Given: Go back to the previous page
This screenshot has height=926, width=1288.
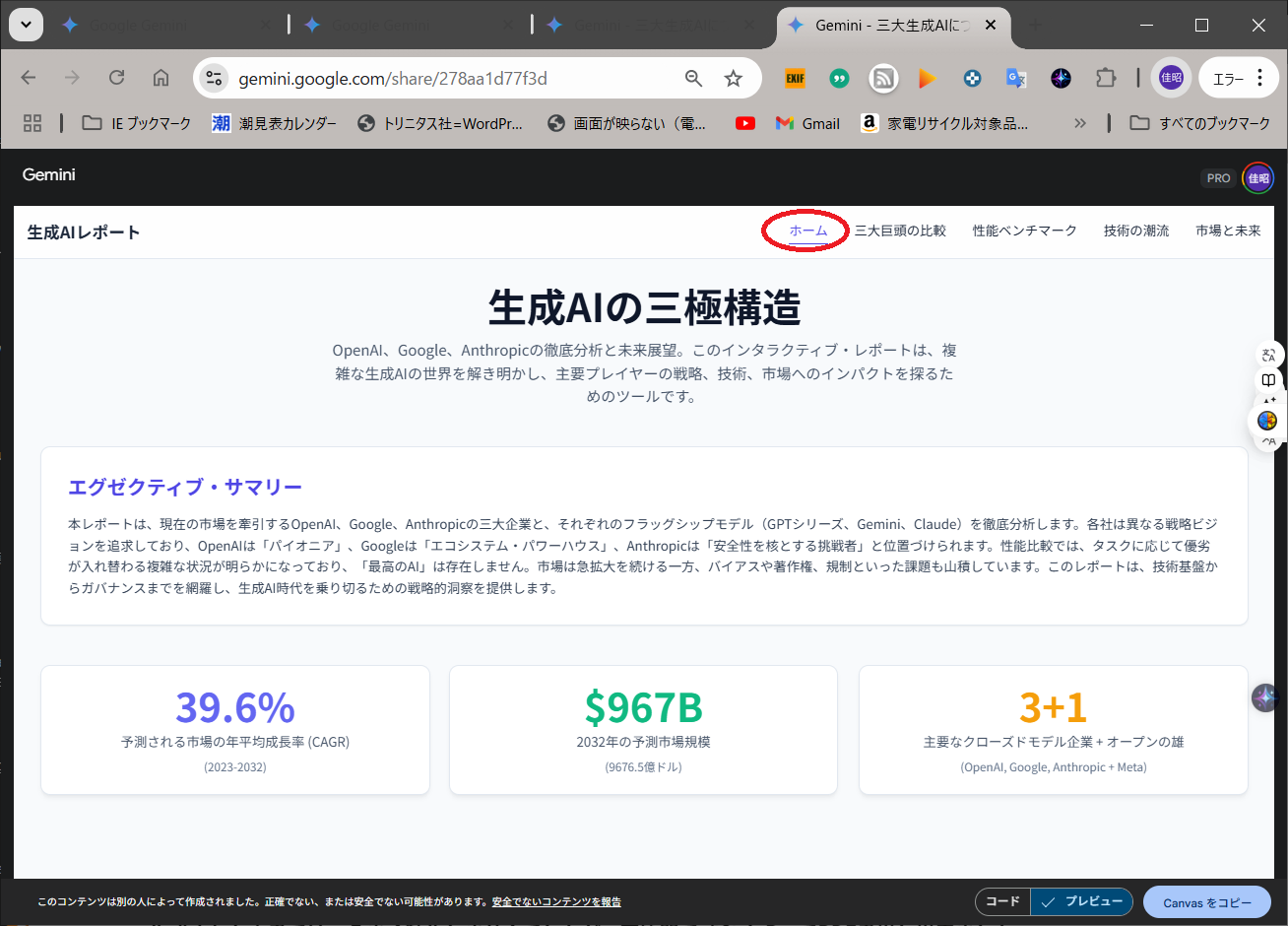Looking at the screenshot, I should (x=29, y=78).
